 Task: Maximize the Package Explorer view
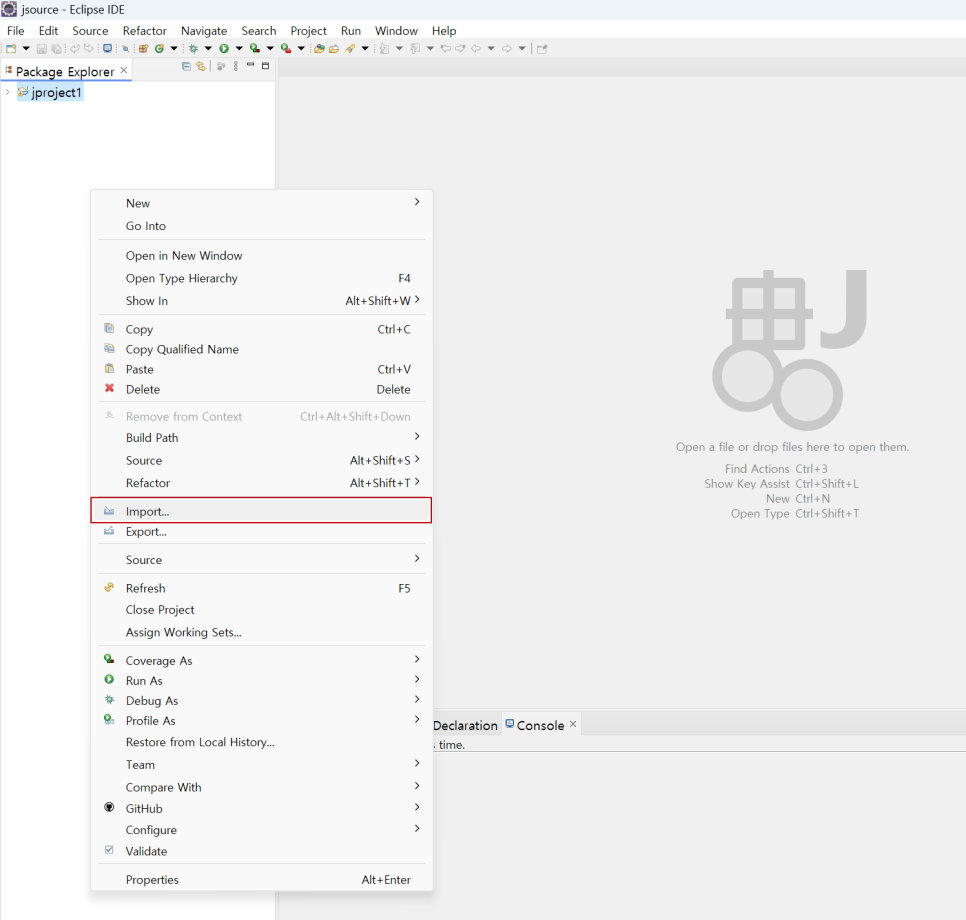pyautogui.click(x=266, y=65)
